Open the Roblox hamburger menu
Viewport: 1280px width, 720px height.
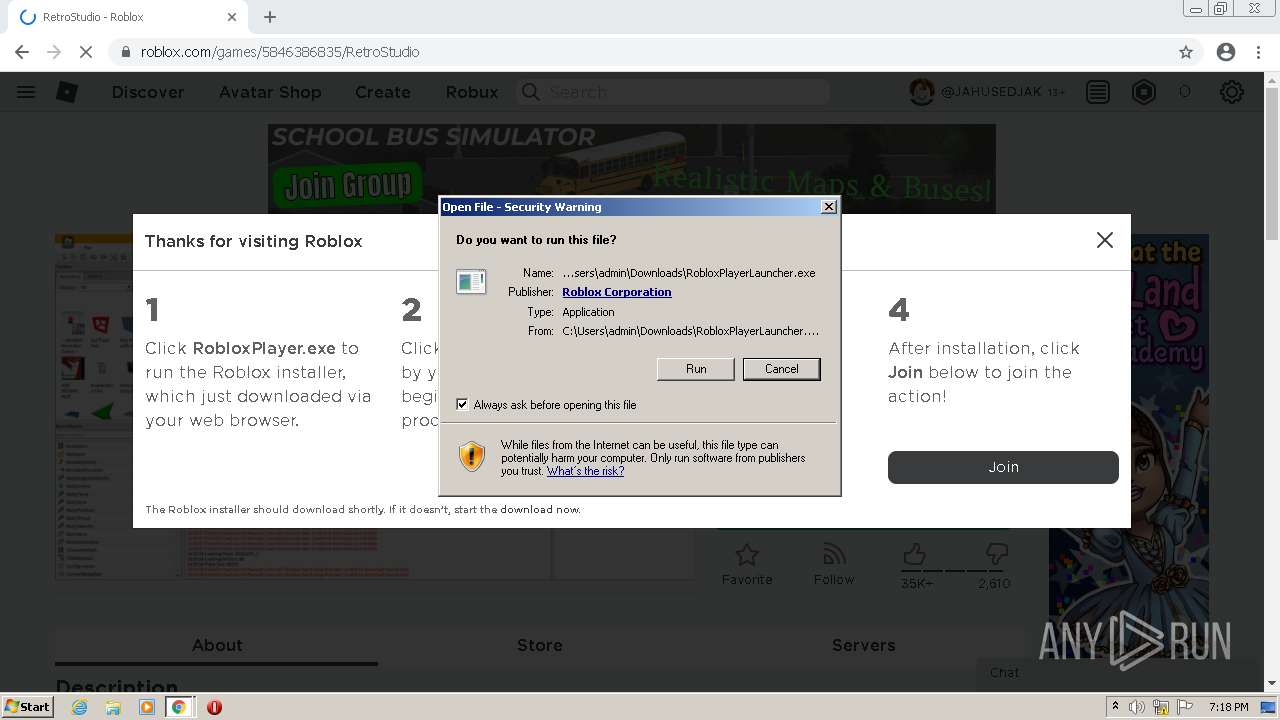pyautogui.click(x=26, y=92)
